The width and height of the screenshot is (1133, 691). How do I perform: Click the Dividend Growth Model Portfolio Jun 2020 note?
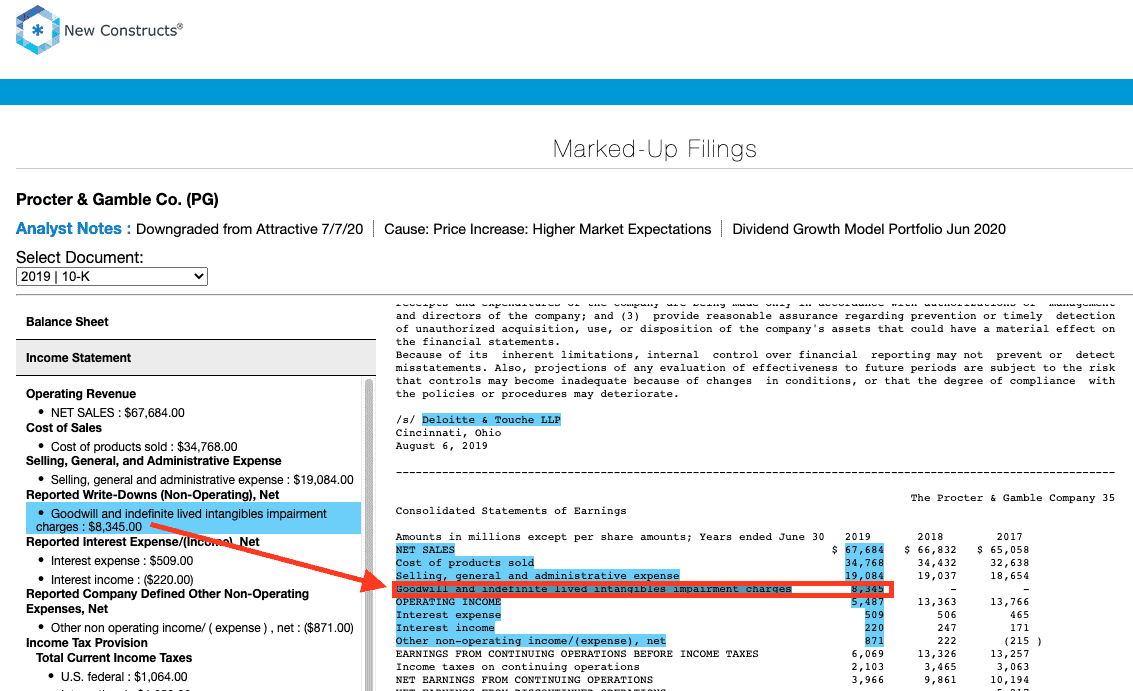869,229
